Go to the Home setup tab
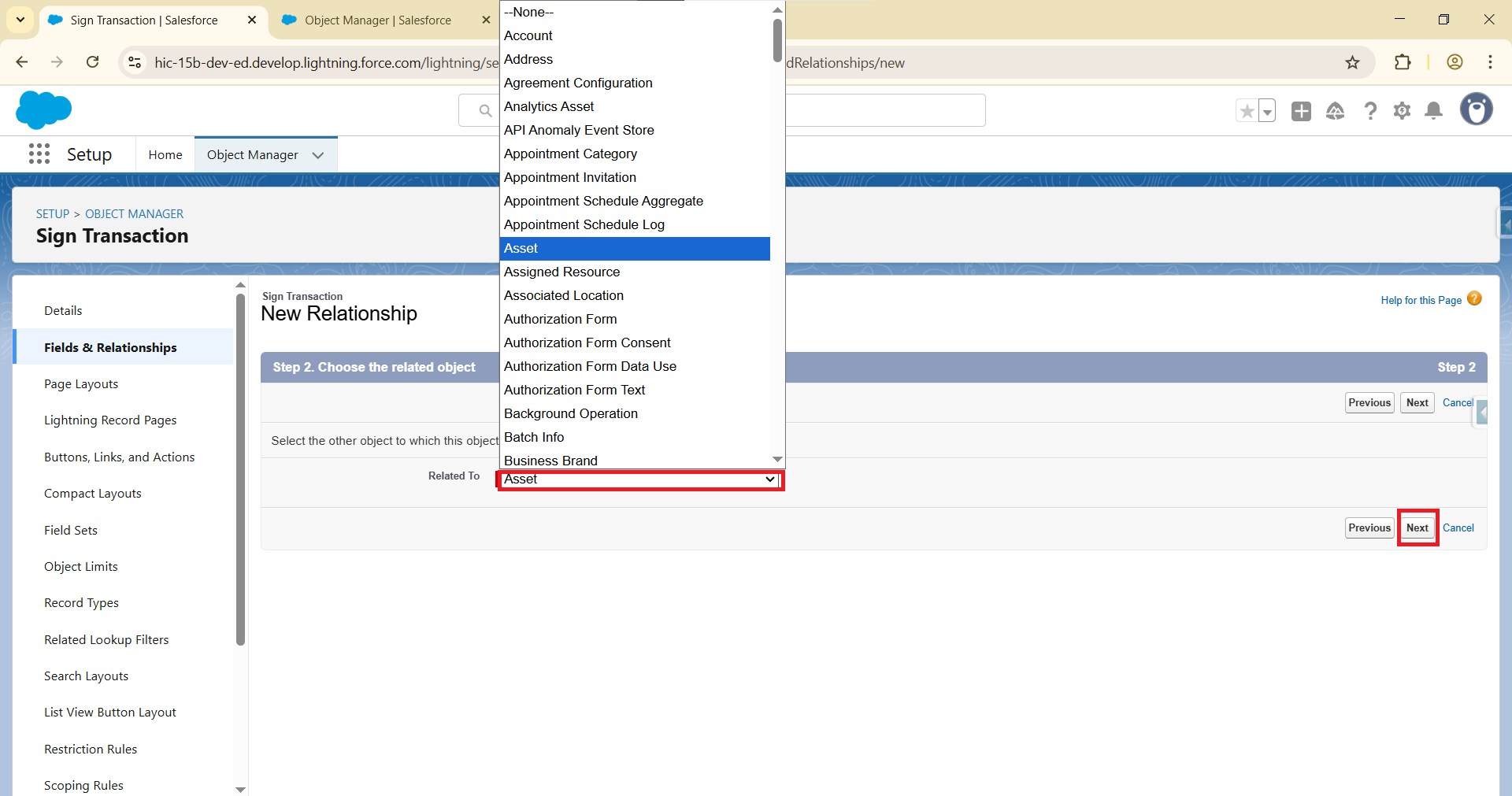 click(x=165, y=155)
